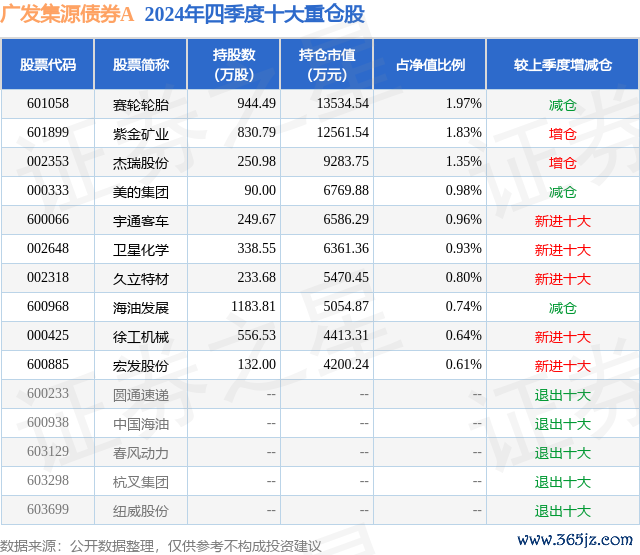Select stock code 600066
The height and width of the screenshot is (555, 640).
tap(48, 219)
